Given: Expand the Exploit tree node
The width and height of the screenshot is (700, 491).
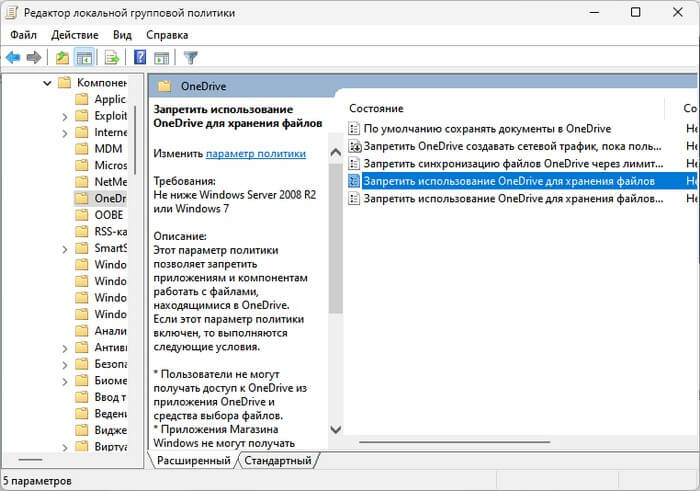Looking at the screenshot, I should pos(65,117).
